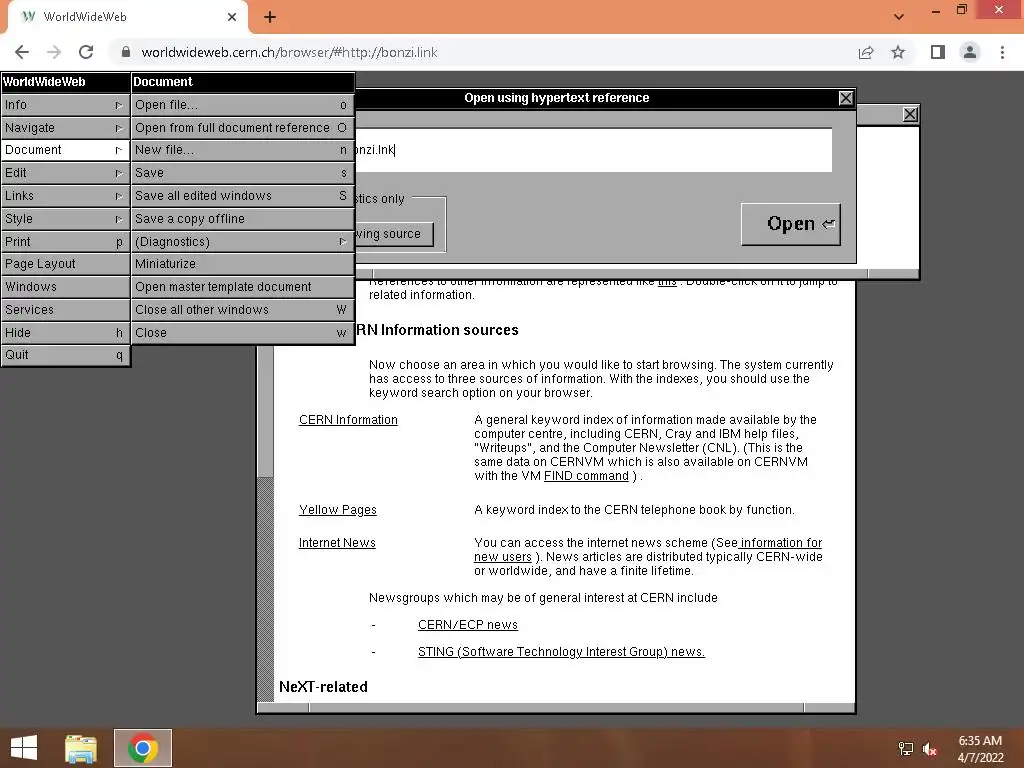Screen dimensions: 1024x768
Task: Close the window behind the dialog
Action: pyautogui.click(x=910, y=114)
